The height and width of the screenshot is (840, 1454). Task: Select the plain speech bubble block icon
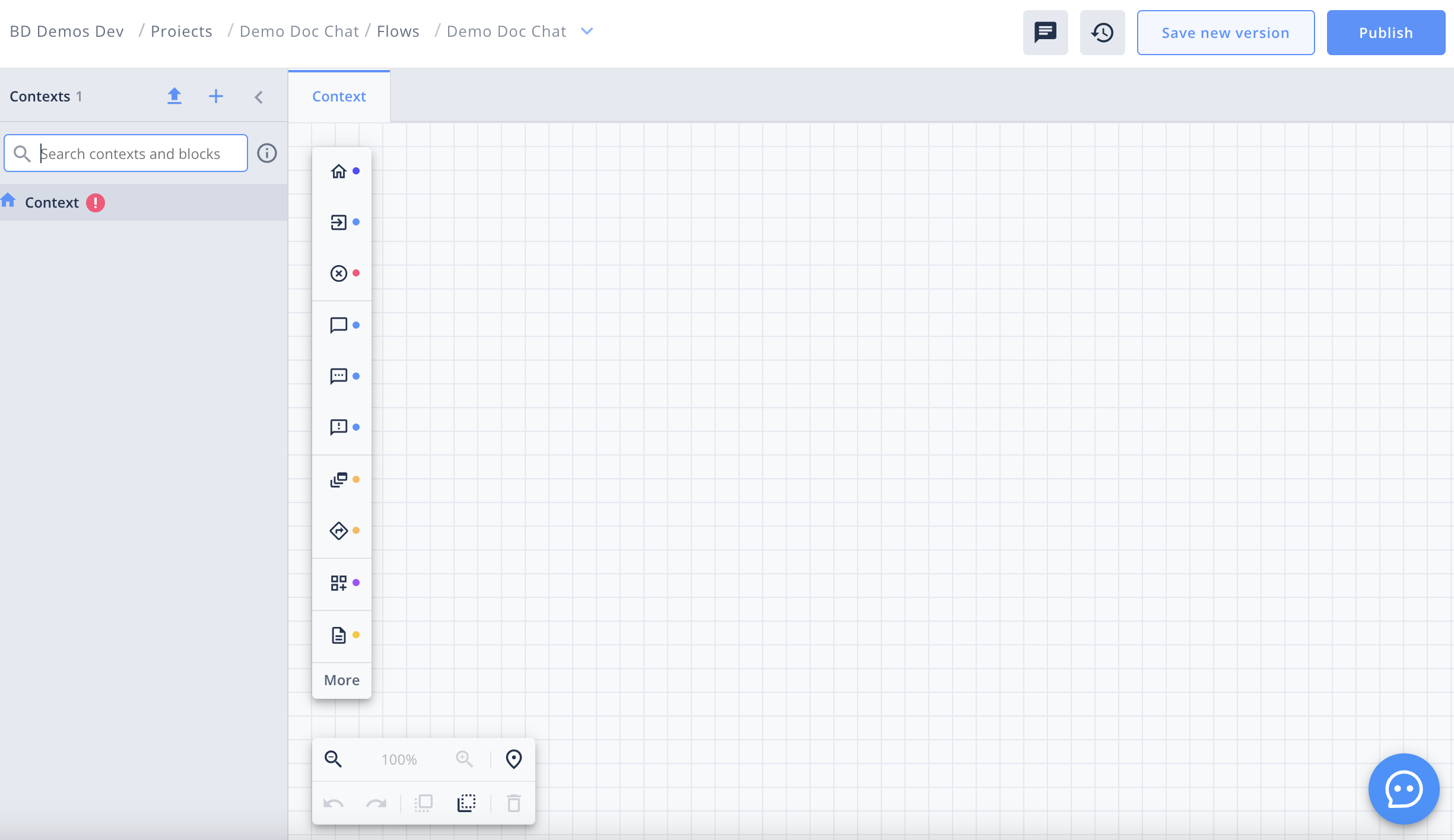(x=339, y=325)
